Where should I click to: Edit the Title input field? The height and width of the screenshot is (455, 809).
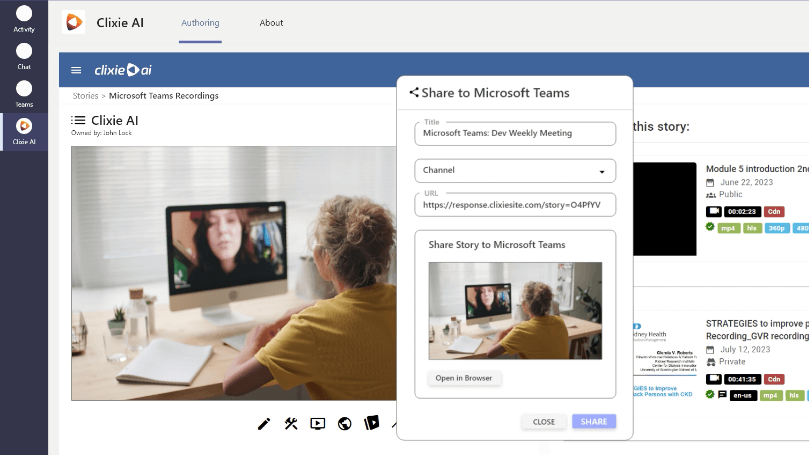point(515,134)
